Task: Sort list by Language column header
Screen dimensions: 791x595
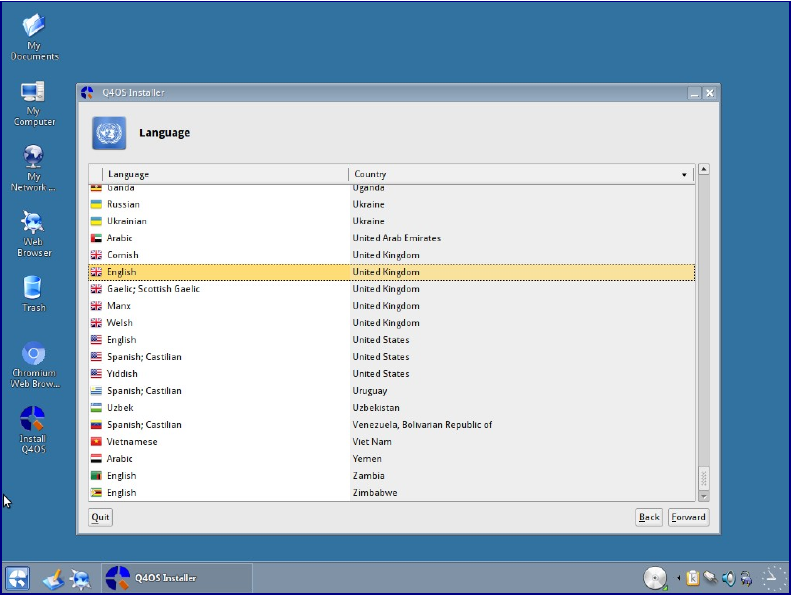Action: [225, 174]
